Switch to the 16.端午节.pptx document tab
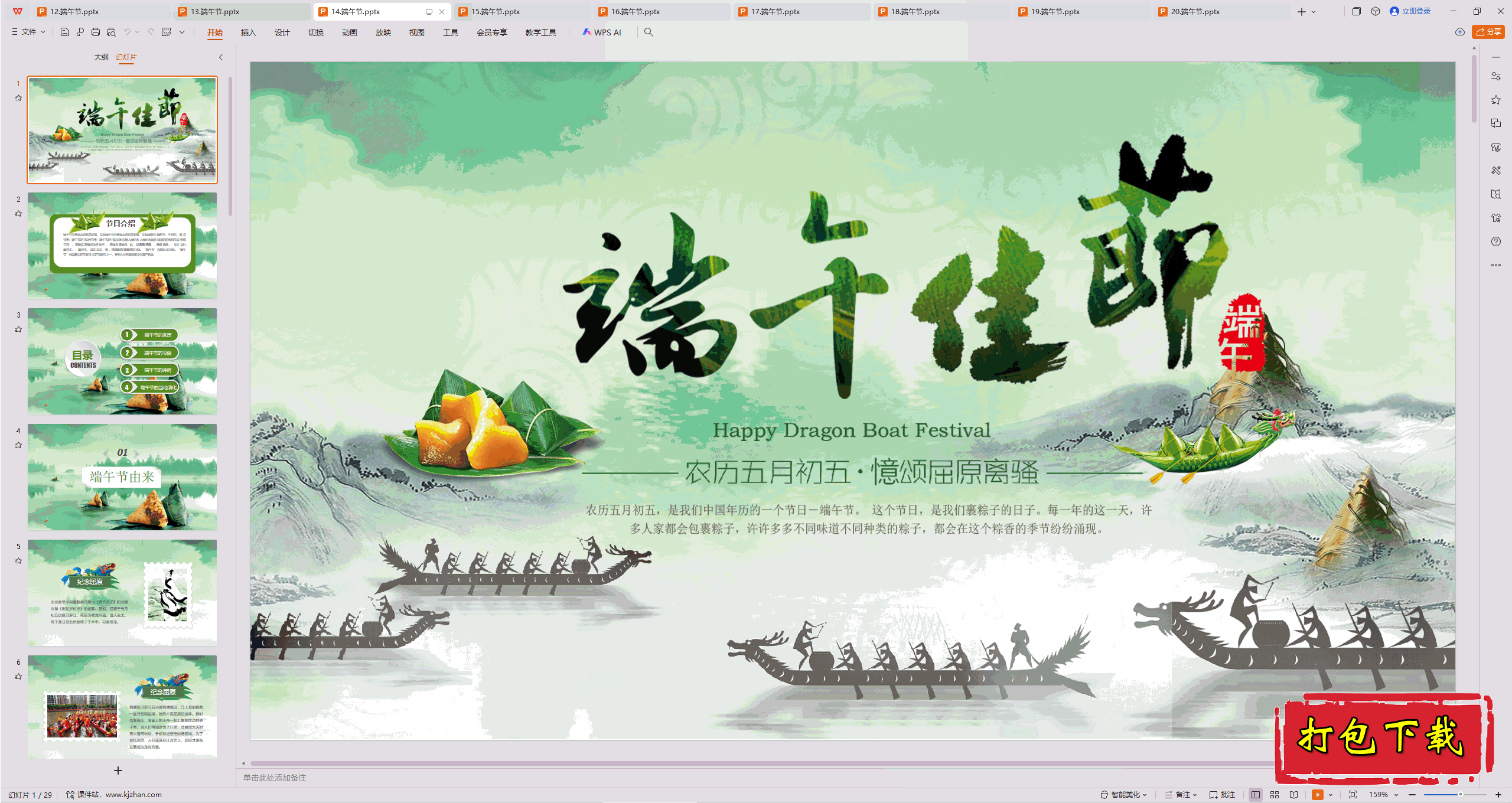This screenshot has width=1512, height=803. pyautogui.click(x=636, y=11)
